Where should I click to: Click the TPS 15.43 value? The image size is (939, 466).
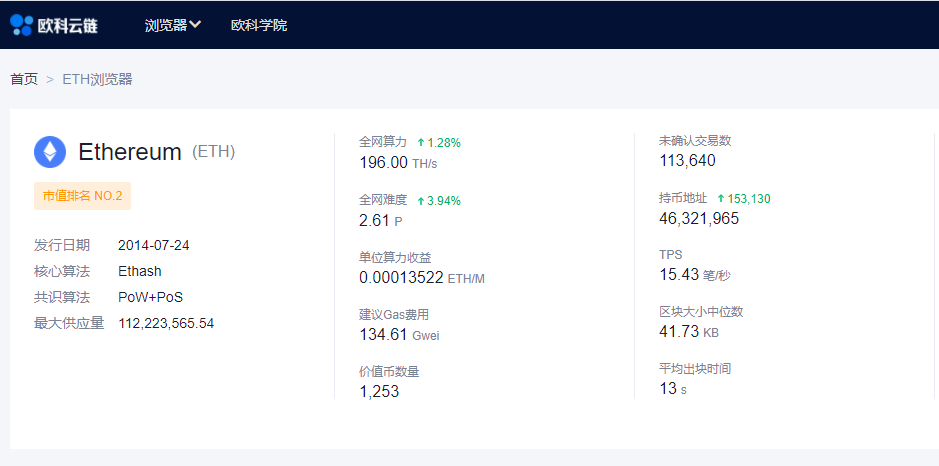(679, 274)
